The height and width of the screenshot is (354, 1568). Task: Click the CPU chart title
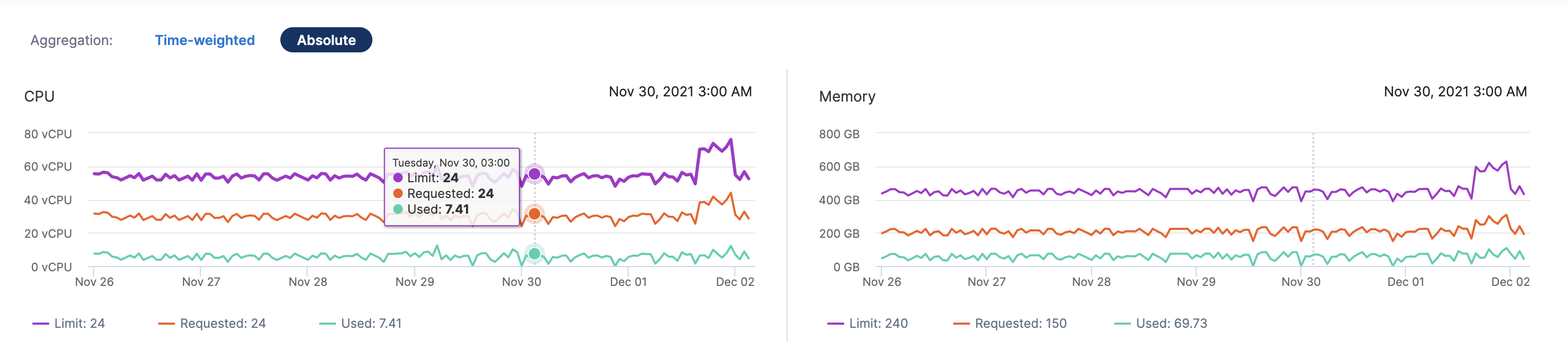tap(40, 96)
